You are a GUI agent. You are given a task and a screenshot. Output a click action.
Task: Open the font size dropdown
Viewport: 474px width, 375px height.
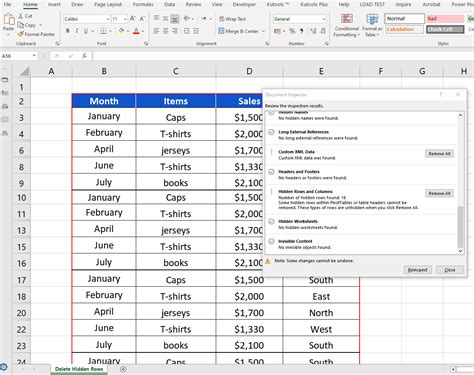pyautogui.click(x=125, y=19)
